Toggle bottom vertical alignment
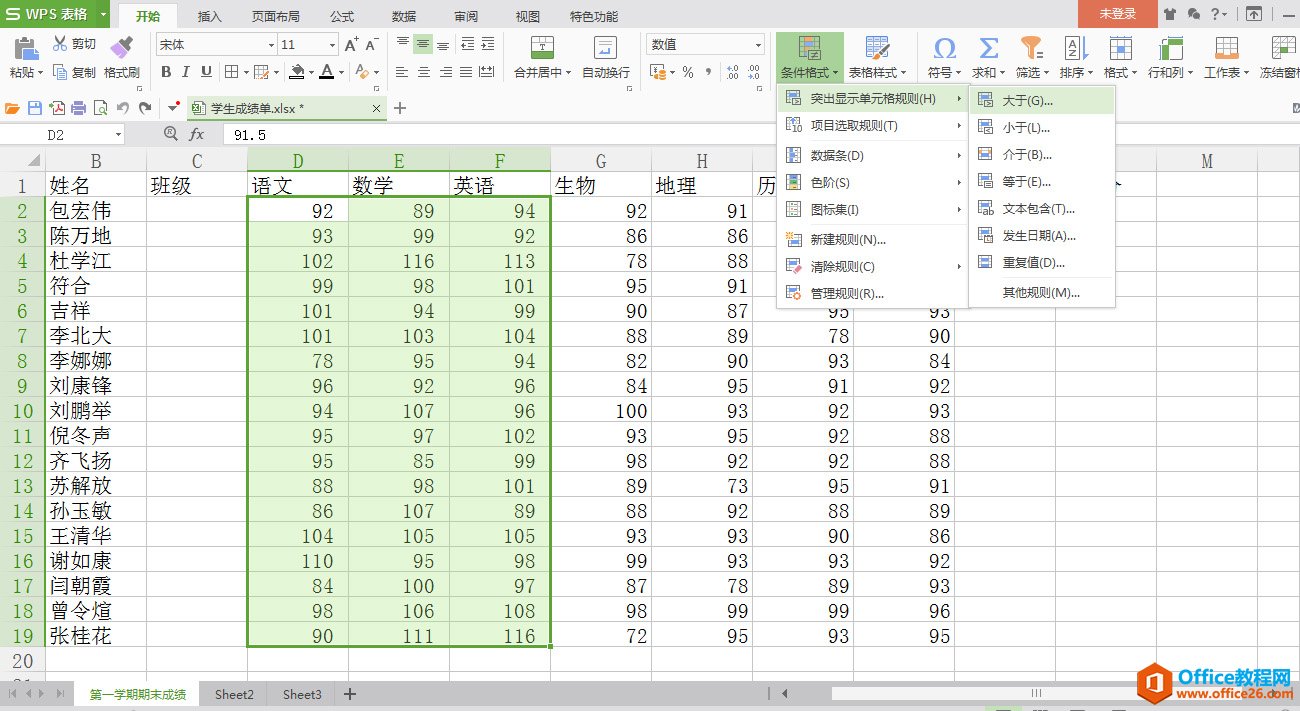 (443, 44)
